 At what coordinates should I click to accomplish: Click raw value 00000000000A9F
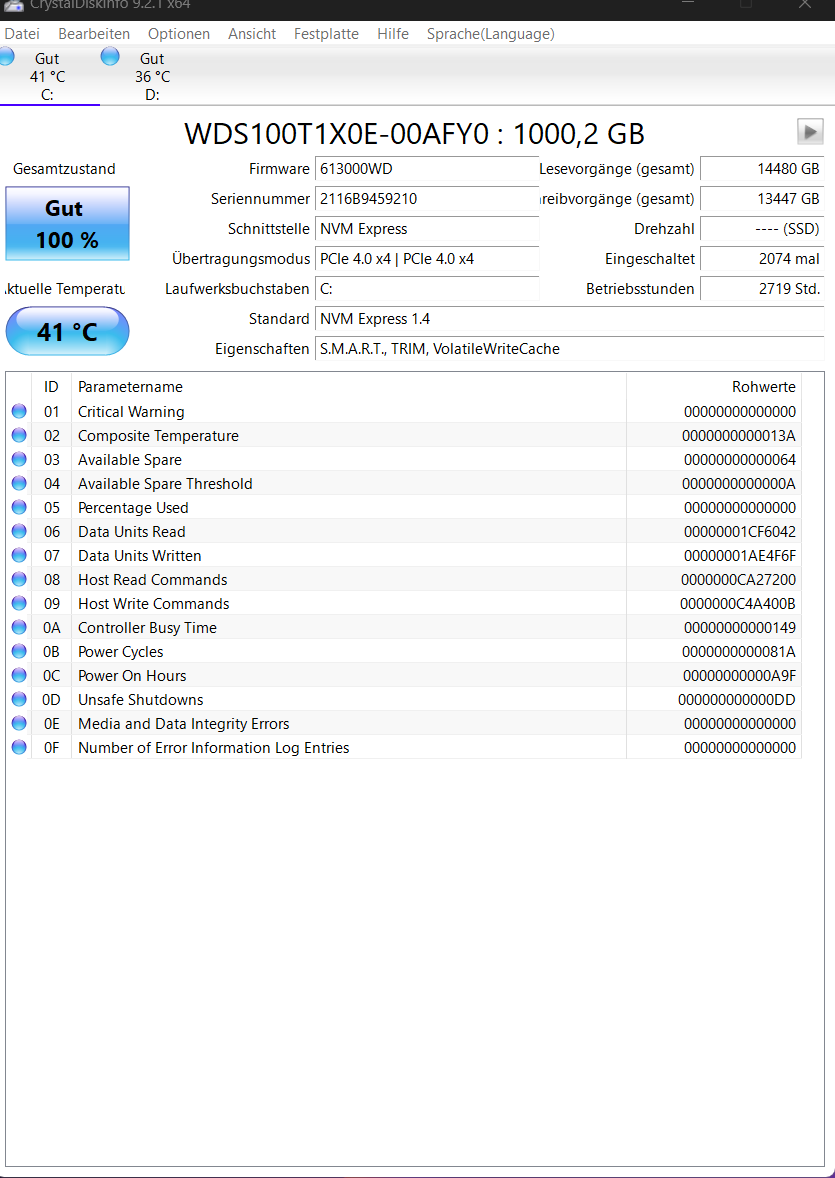click(740, 676)
